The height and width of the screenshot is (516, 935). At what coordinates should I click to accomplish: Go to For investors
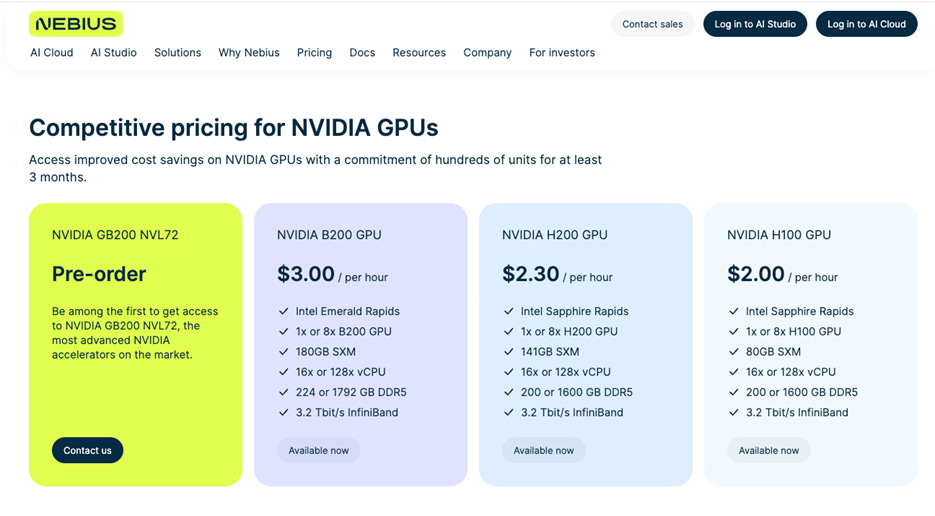coord(562,52)
